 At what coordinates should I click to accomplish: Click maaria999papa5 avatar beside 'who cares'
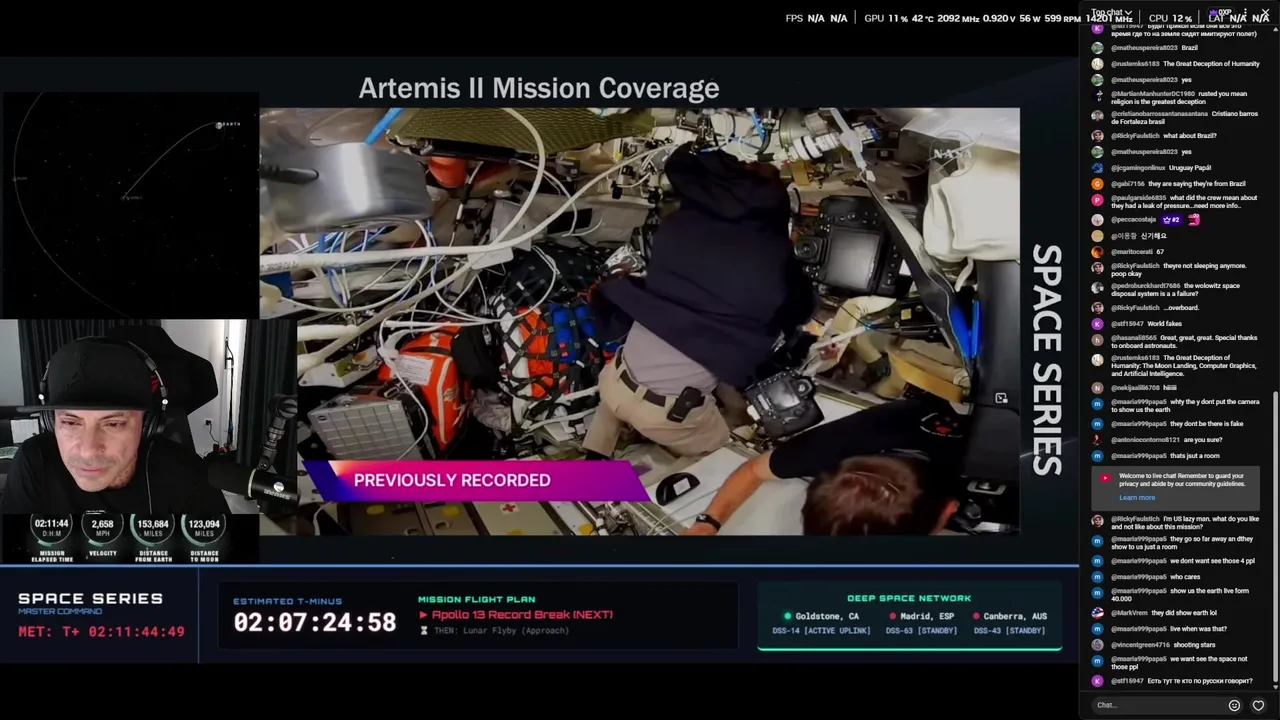pyautogui.click(x=1098, y=577)
